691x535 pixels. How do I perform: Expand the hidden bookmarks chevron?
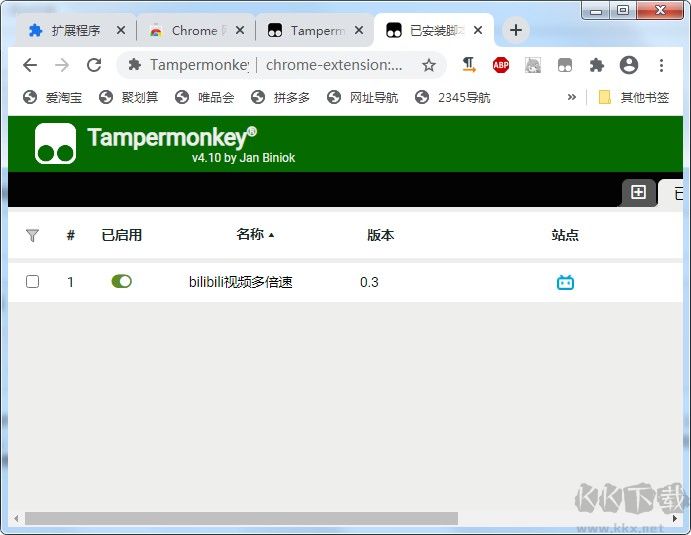click(x=572, y=97)
